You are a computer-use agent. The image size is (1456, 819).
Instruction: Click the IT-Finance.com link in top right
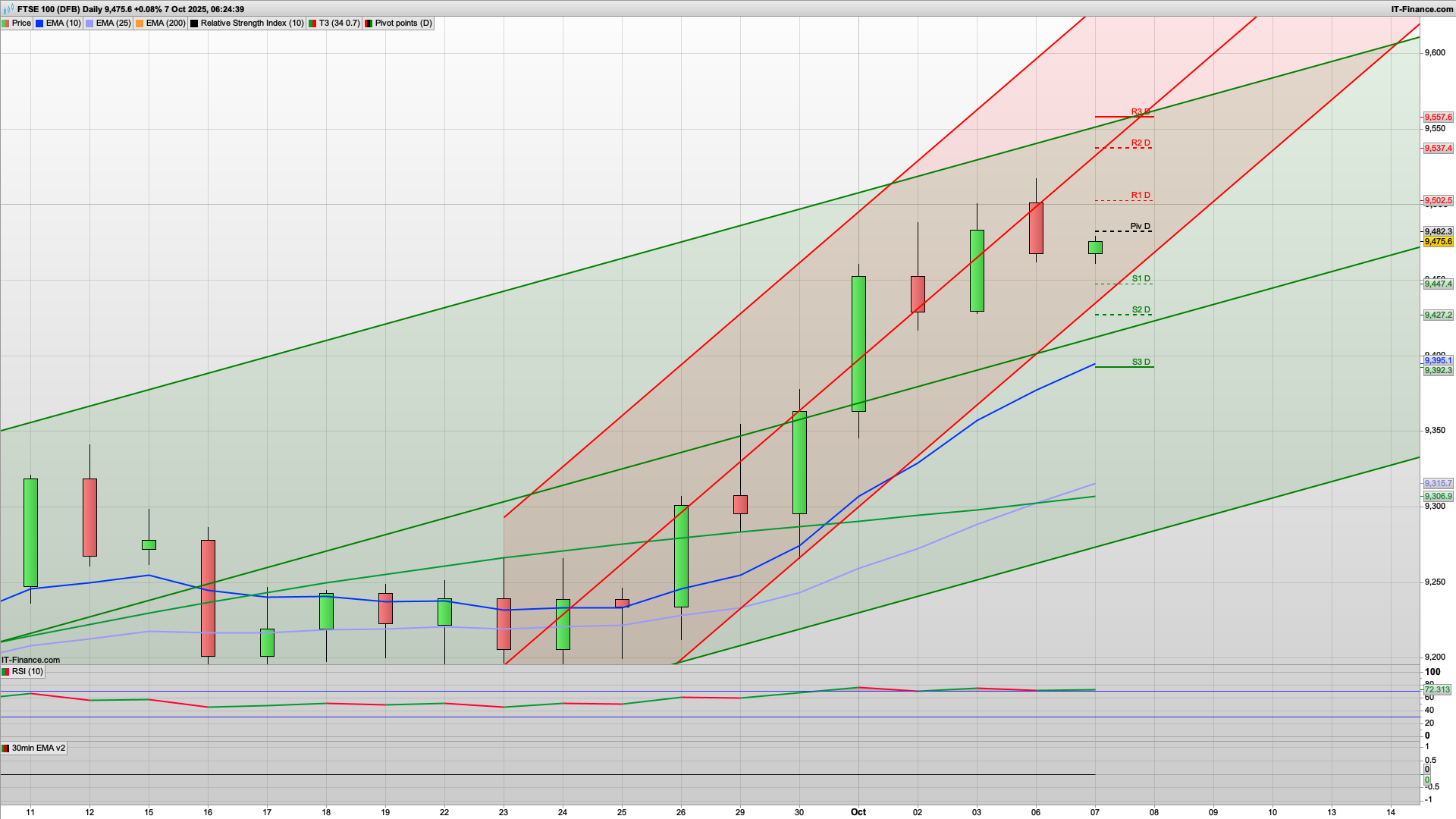pyautogui.click(x=1422, y=9)
